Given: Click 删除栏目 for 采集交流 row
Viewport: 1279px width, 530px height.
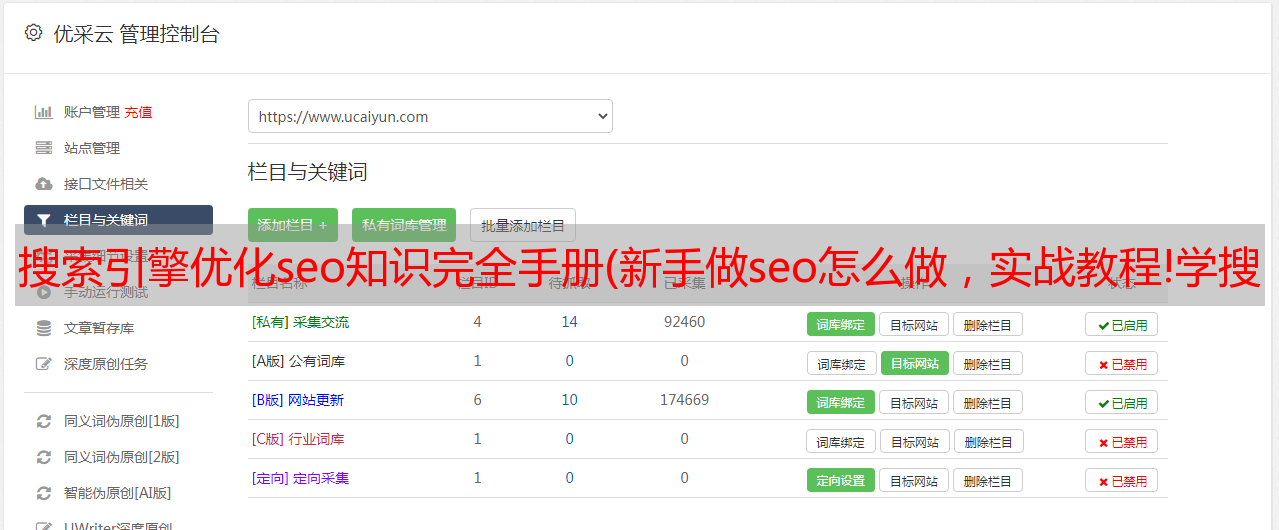Looking at the screenshot, I should pos(988,324).
